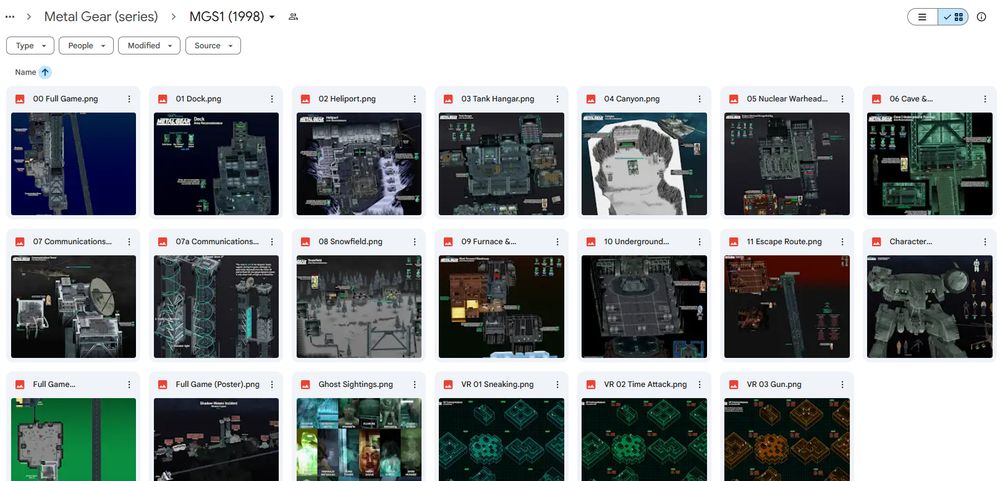Show hidden breadcrumb folders via ellipsis
The image size is (1000, 481).
[x=10, y=17]
